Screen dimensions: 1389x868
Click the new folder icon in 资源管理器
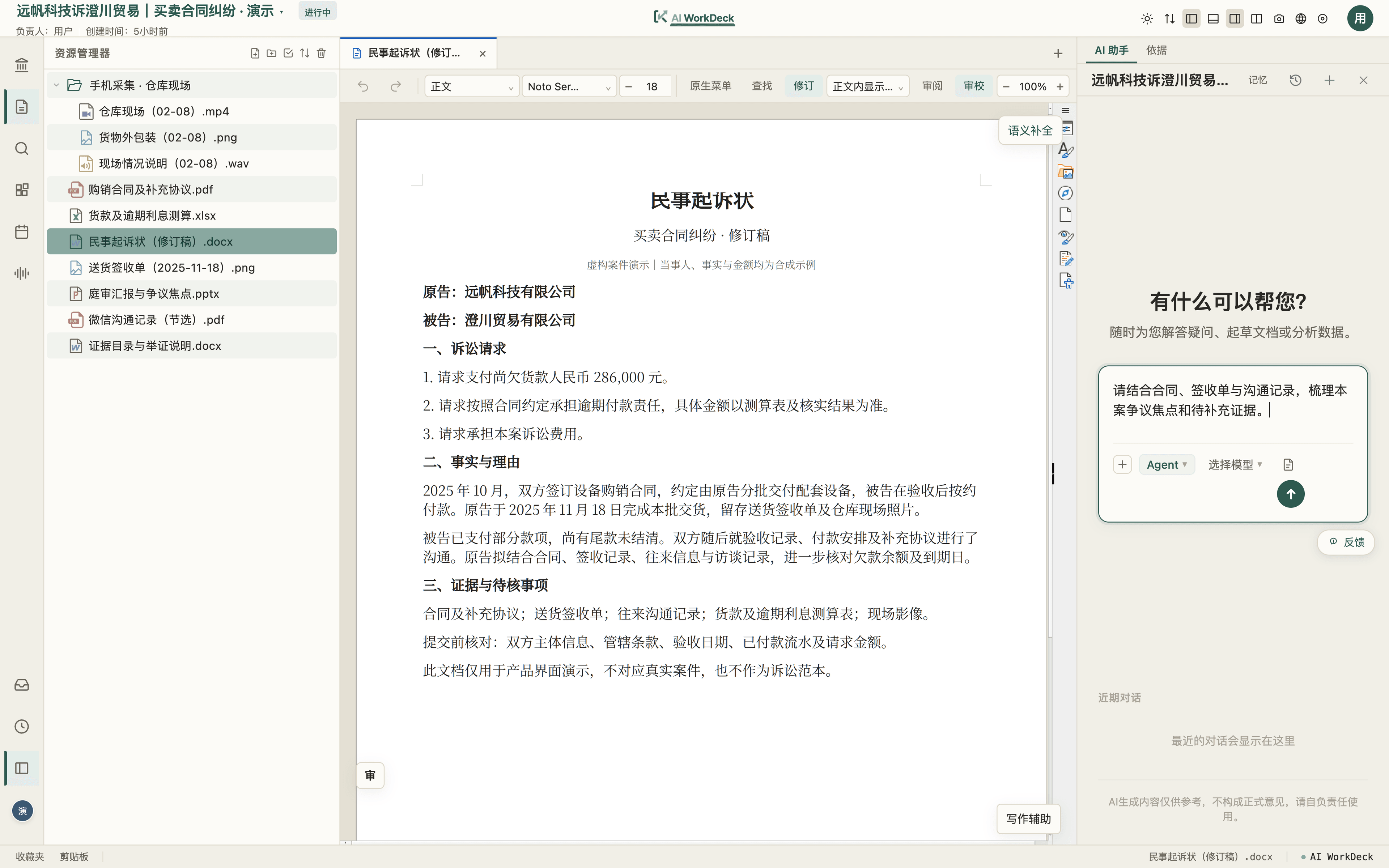[x=272, y=54]
